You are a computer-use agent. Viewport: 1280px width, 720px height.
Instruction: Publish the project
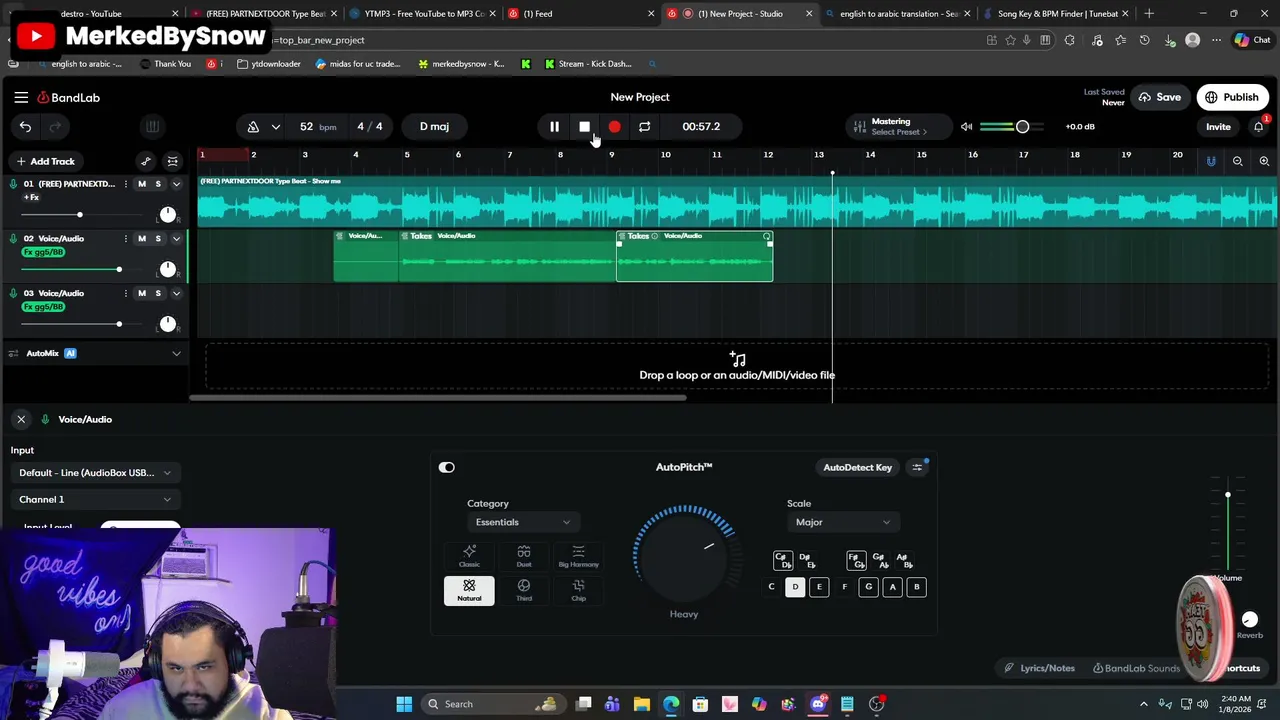1232,97
